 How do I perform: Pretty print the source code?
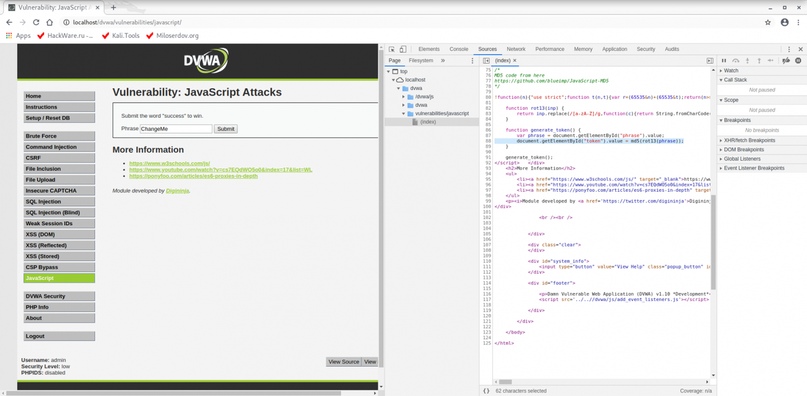(486, 391)
